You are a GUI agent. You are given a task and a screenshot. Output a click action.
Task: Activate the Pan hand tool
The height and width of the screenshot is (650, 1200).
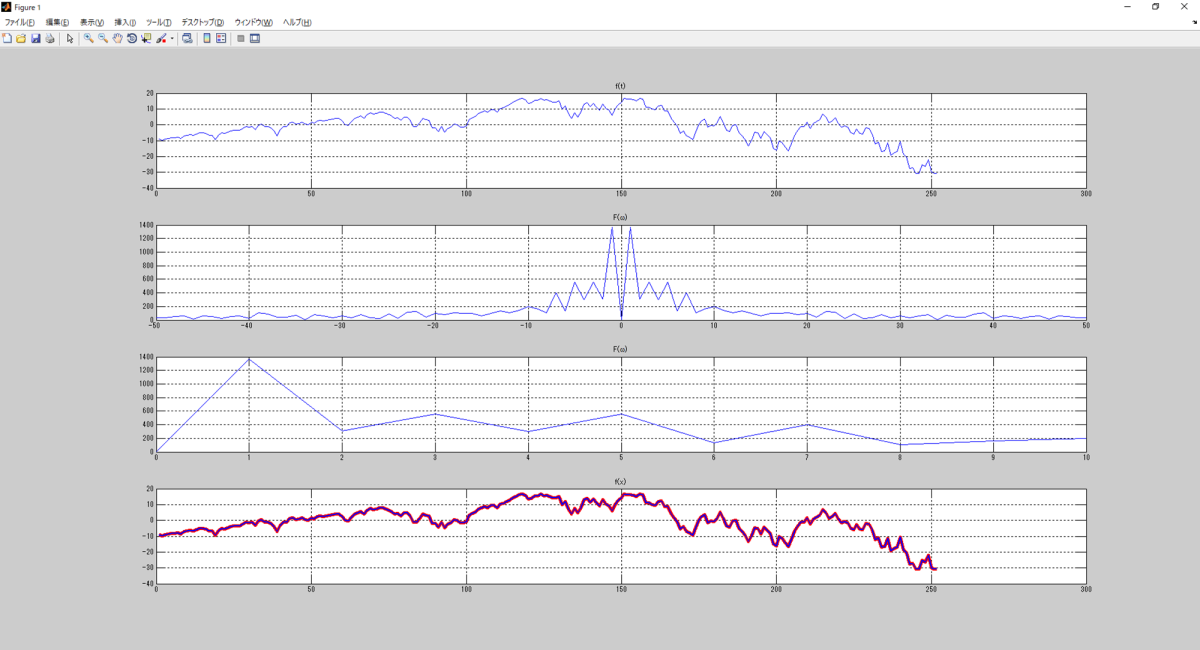[117, 38]
